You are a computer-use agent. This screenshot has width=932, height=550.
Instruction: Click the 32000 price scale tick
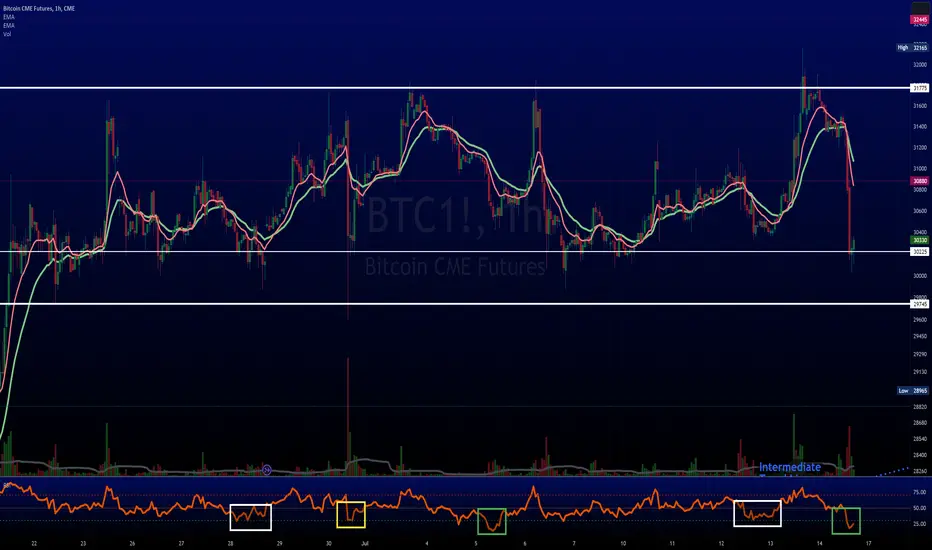pyautogui.click(x=920, y=65)
